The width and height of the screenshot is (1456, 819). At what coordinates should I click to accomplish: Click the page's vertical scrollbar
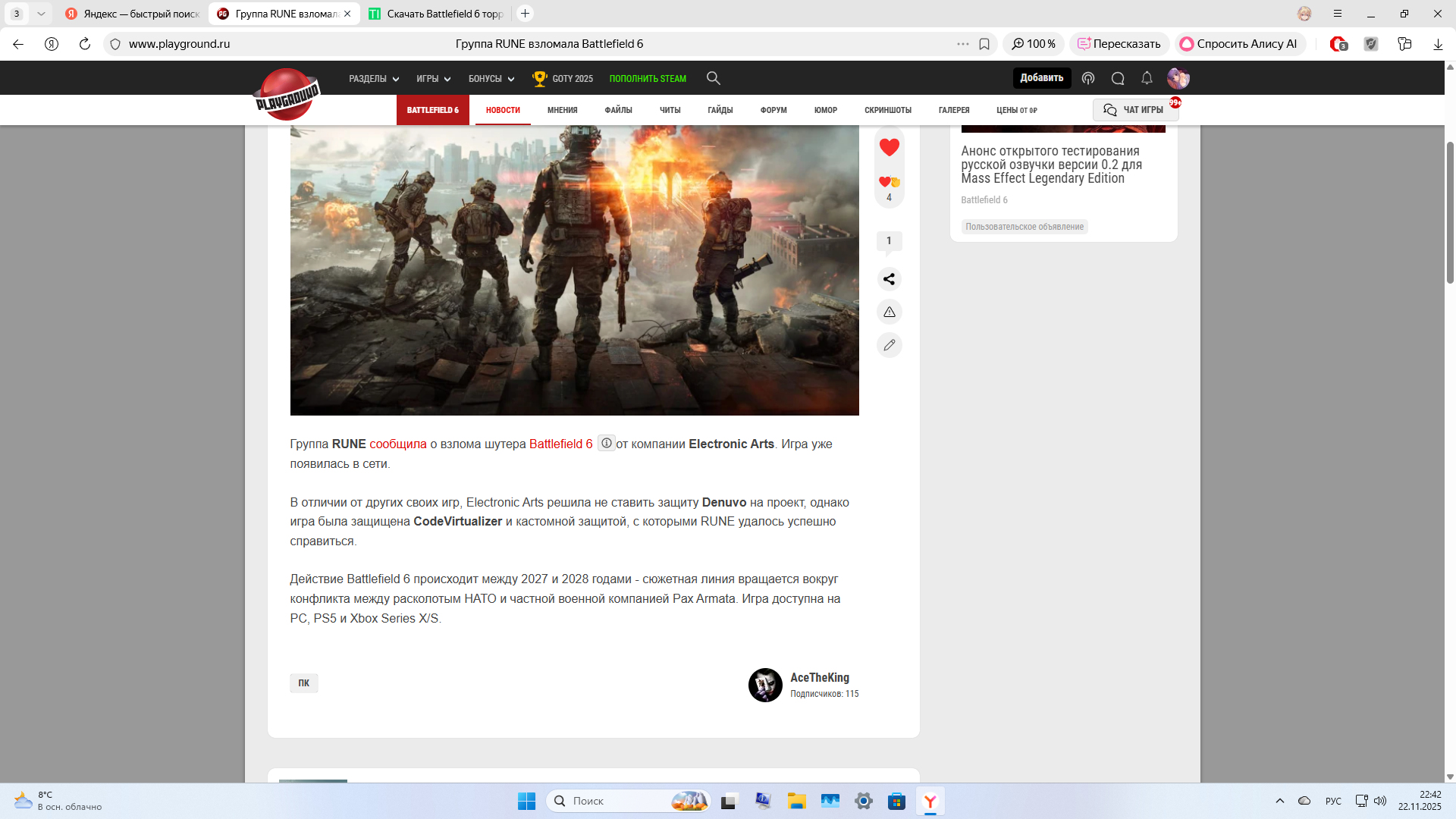(x=1449, y=212)
